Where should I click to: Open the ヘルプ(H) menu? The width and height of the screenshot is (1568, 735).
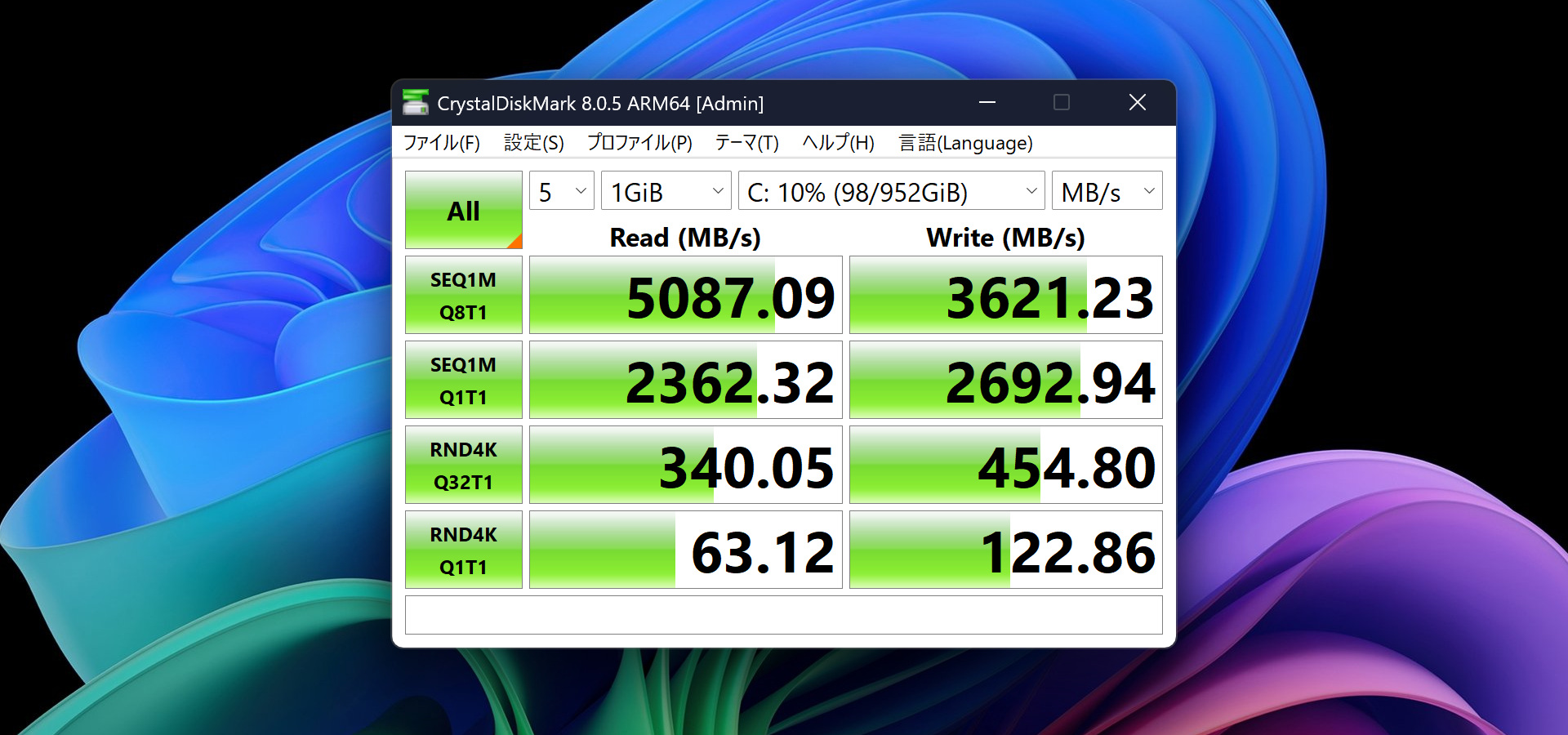(839, 143)
